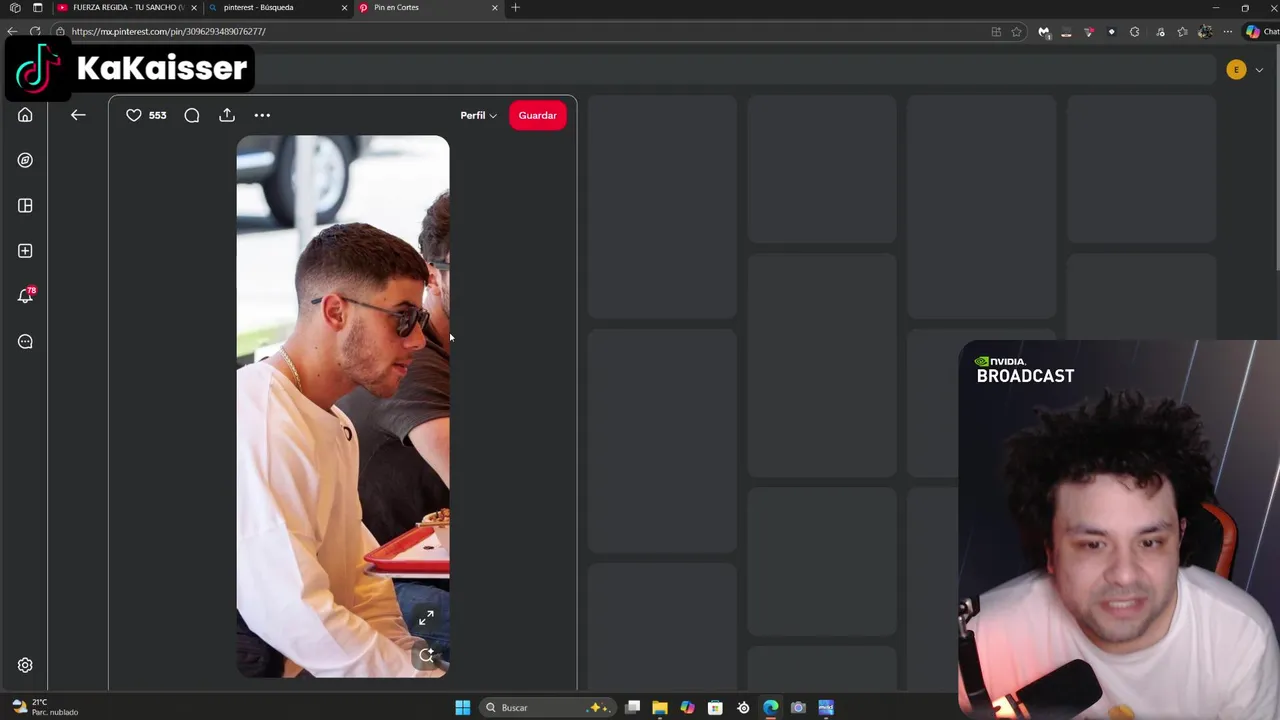This screenshot has width=1280, height=720.
Task: Open the pin's three-dot more options
Action: click(262, 115)
